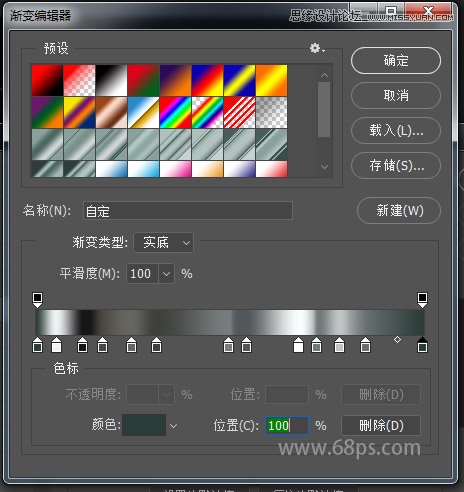Select the tenth color stop from left
The width and height of the screenshot is (464, 492).
tap(316, 345)
